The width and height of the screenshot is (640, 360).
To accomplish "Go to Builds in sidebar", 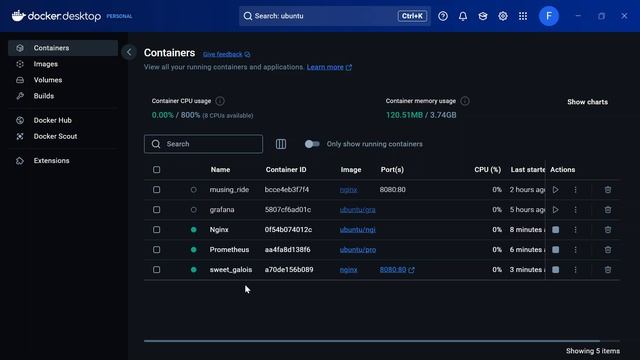I will 63,96.
